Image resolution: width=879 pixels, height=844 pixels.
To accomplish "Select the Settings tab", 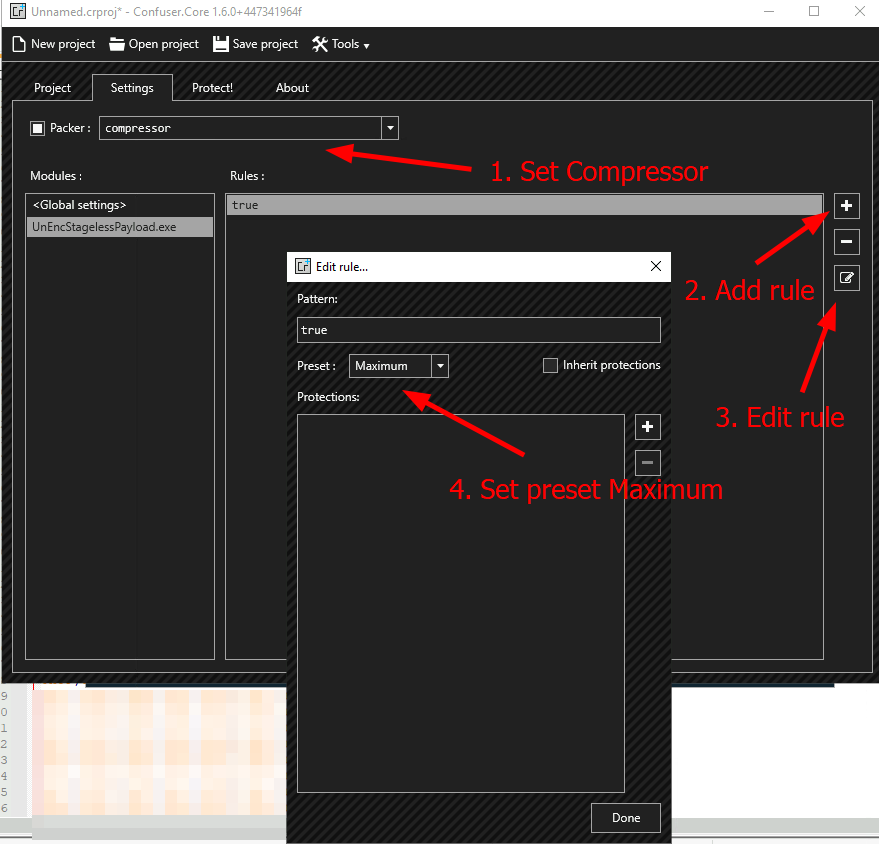I will tap(132, 88).
